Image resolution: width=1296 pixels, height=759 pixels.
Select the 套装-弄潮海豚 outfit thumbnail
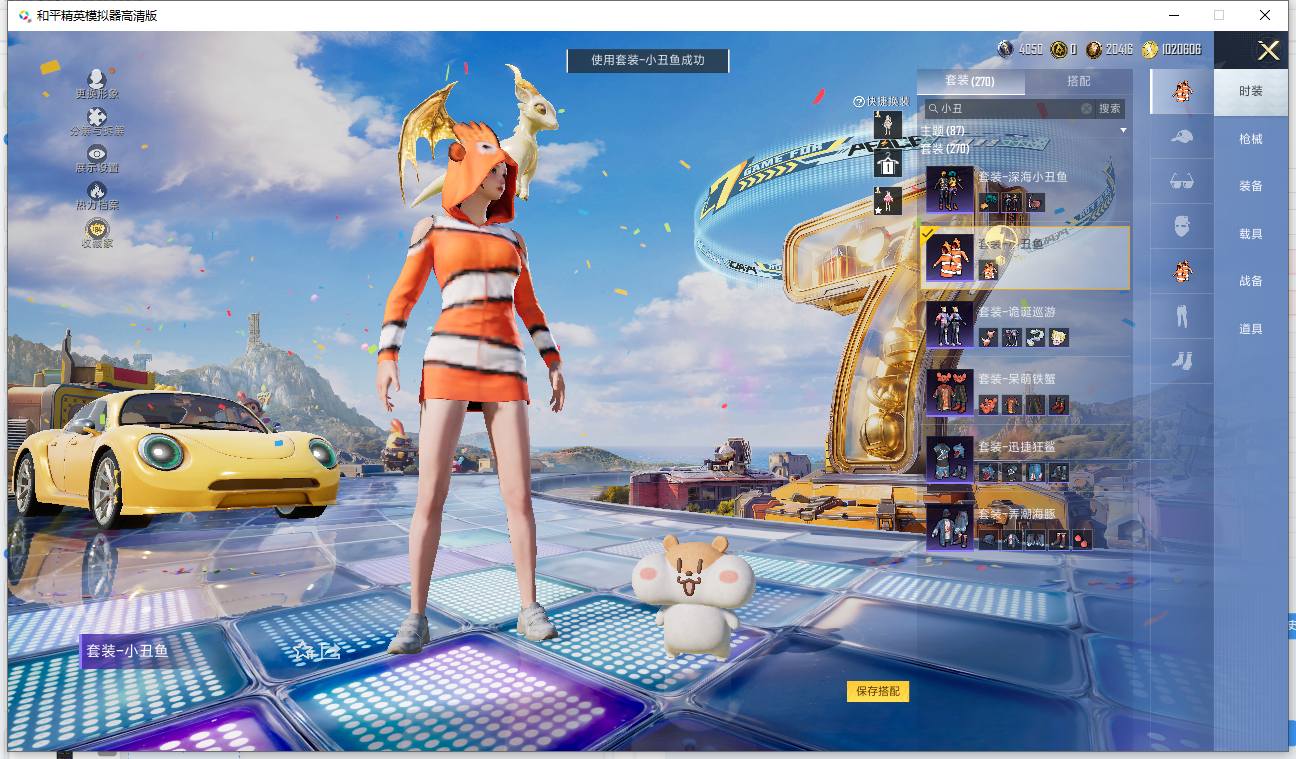point(949,527)
